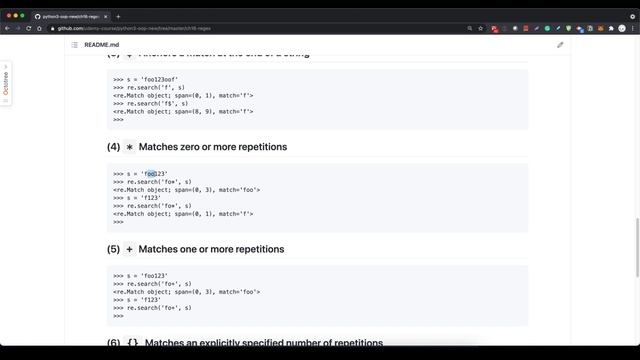Image resolution: width=640 pixels, height=360 pixels.
Task: Open the zoom magnifier in address bar
Action: coord(470,29)
